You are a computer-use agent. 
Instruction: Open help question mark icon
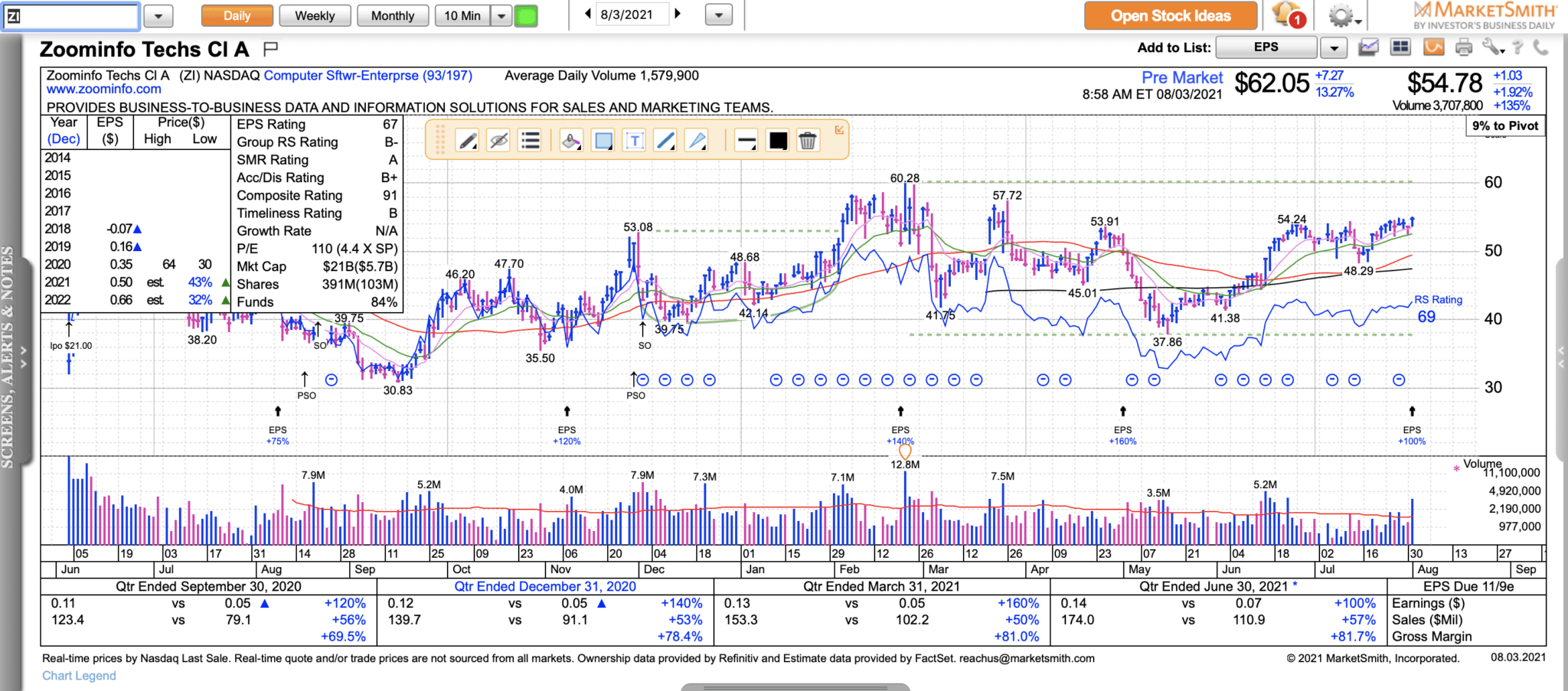(x=1518, y=47)
